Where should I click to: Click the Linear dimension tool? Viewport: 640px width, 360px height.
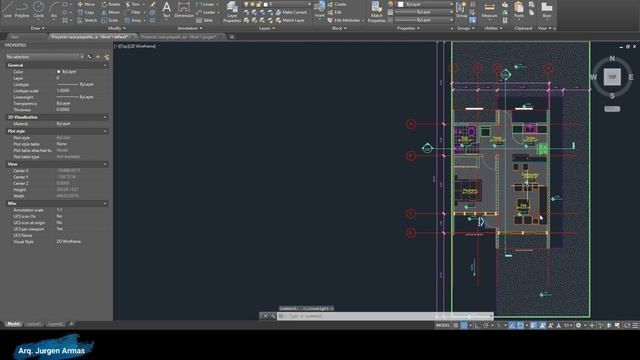pyautogui.click(x=205, y=4)
